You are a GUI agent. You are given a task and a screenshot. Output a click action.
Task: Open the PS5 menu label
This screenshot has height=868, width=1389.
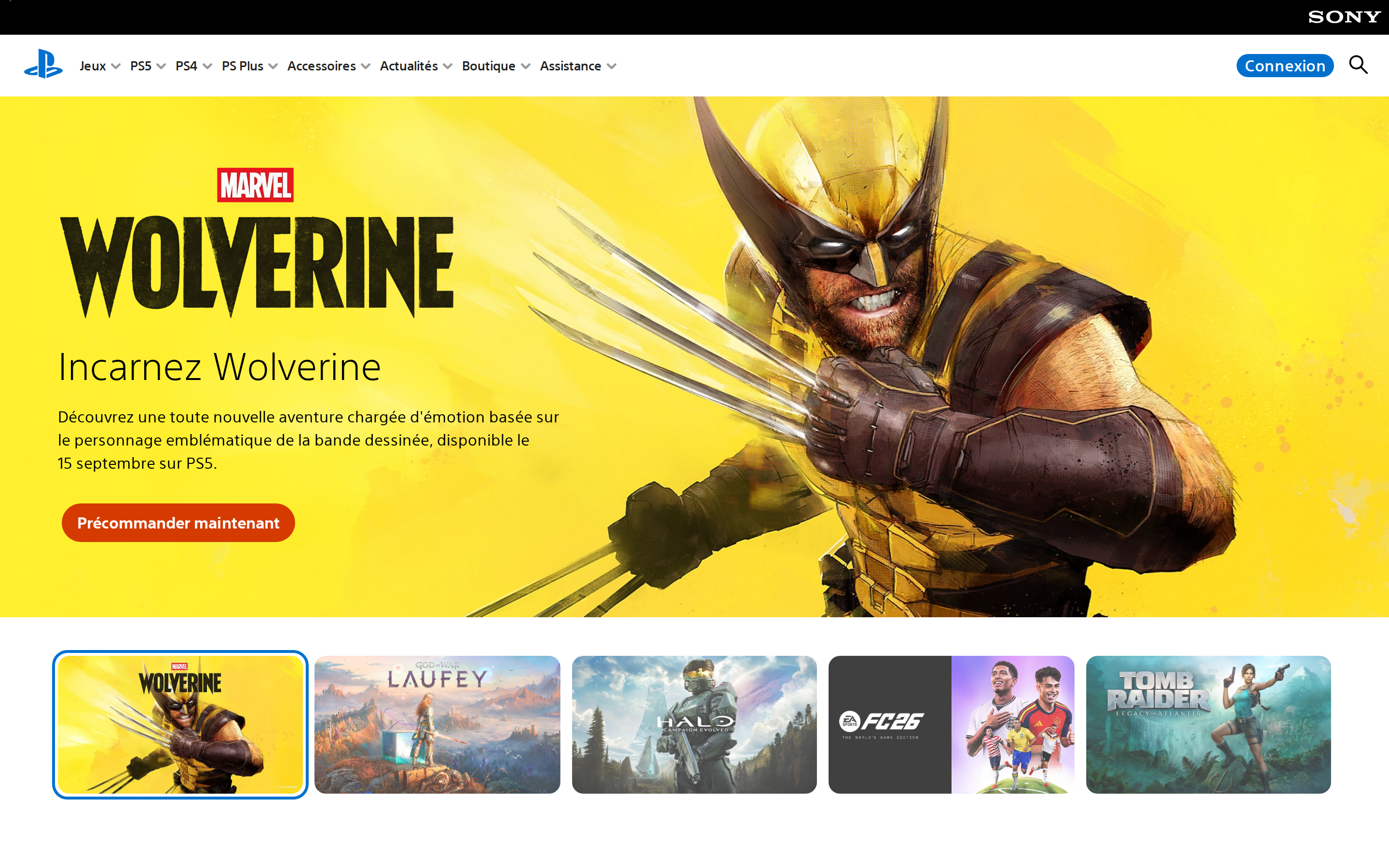[x=141, y=66]
